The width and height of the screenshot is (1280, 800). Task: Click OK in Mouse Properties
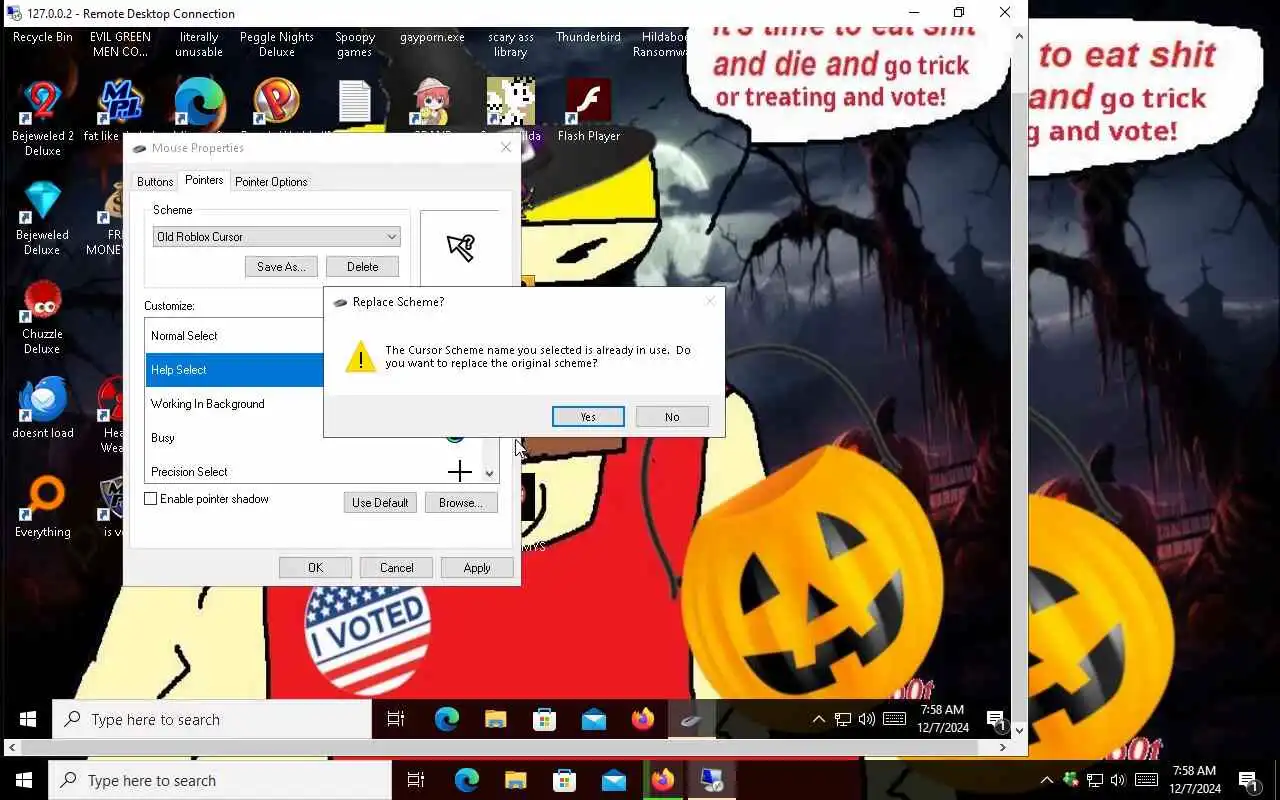[x=315, y=568]
